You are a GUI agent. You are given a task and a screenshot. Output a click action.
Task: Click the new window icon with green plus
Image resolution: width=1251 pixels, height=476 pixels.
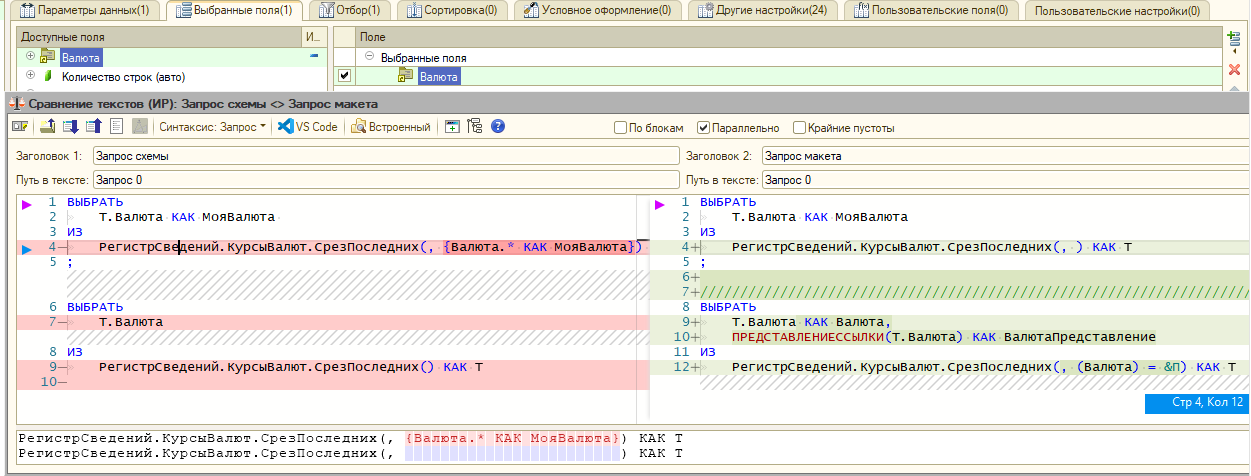(x=453, y=127)
